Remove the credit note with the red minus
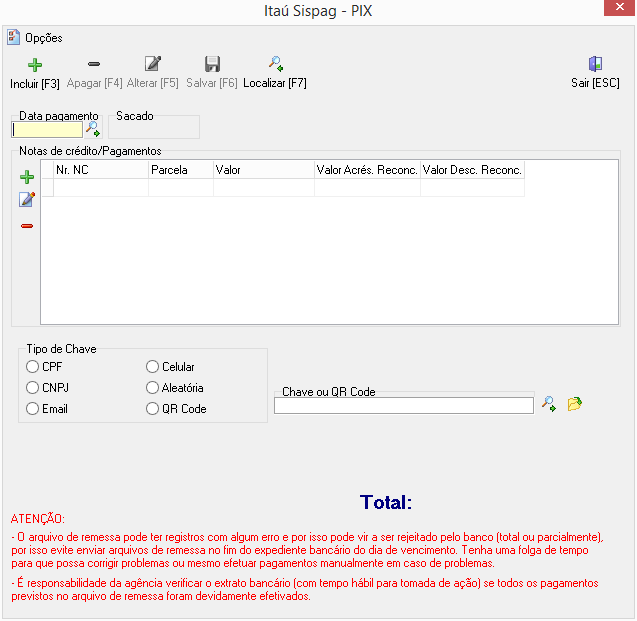 pyautogui.click(x=27, y=226)
